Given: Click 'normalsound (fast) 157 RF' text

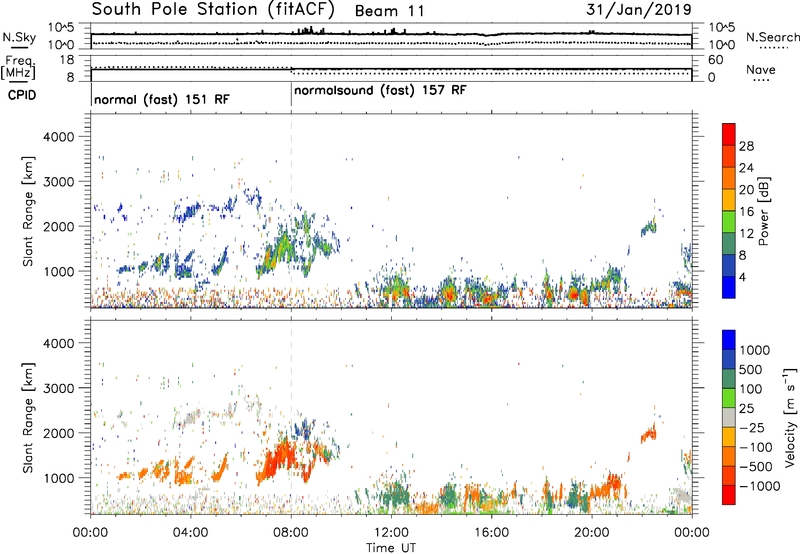Looking at the screenshot, I should (380, 91).
